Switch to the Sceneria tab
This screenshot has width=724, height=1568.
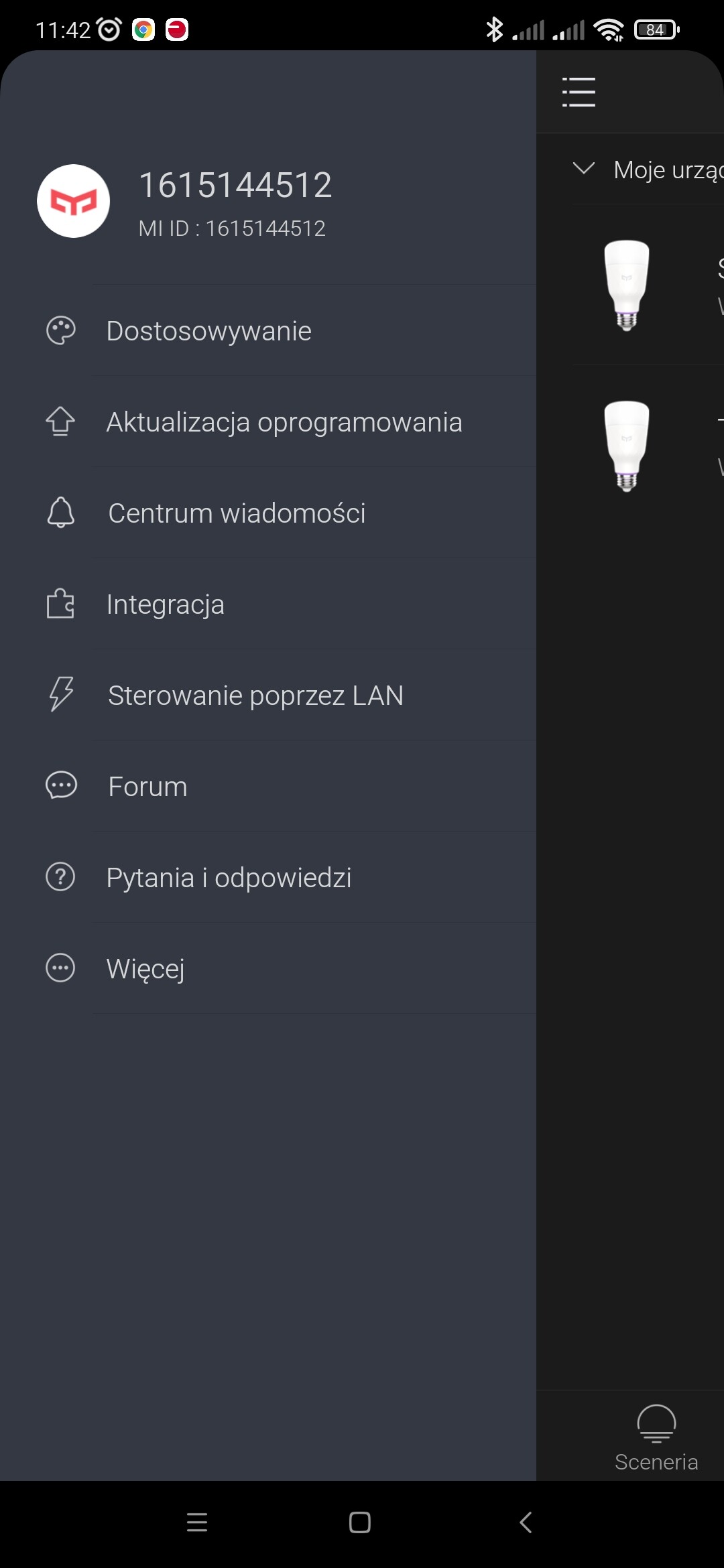[x=656, y=1438]
